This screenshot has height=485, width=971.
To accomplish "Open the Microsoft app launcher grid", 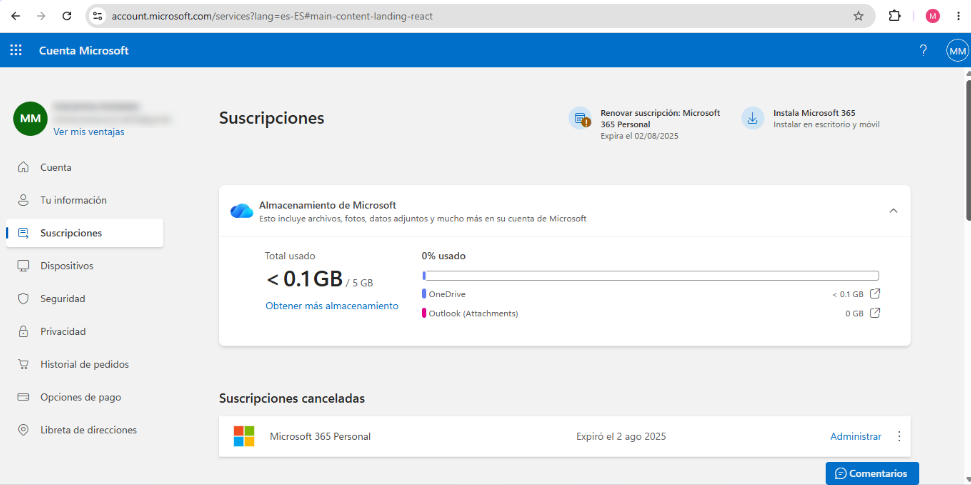I will pos(16,50).
